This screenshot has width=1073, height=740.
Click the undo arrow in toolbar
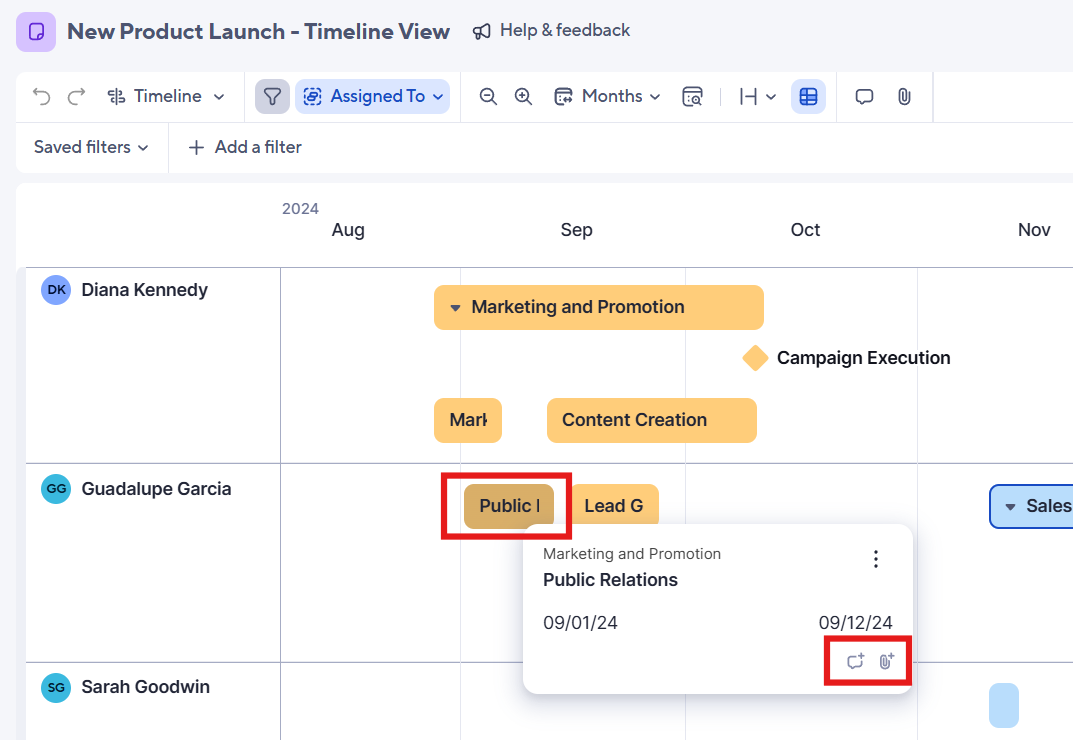pos(41,96)
